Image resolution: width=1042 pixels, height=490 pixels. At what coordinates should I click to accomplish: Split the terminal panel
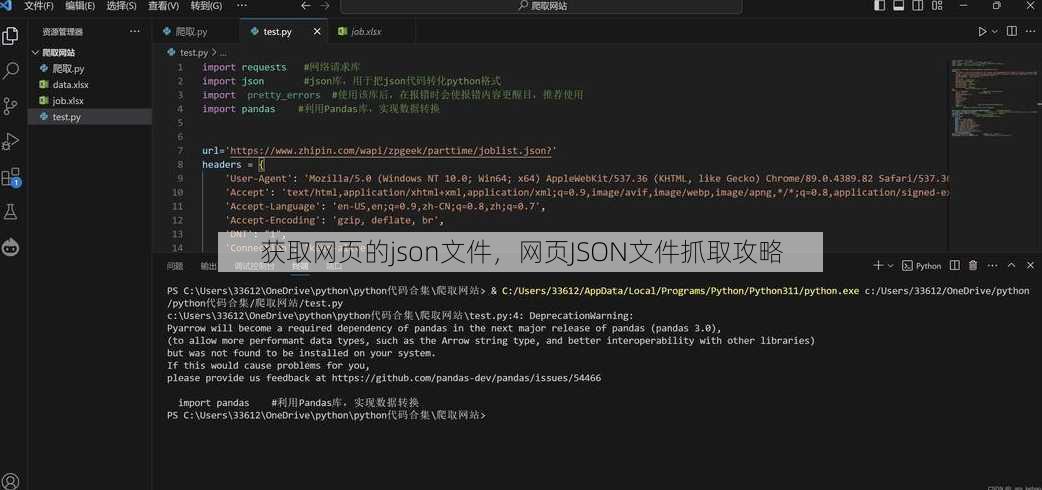point(954,265)
